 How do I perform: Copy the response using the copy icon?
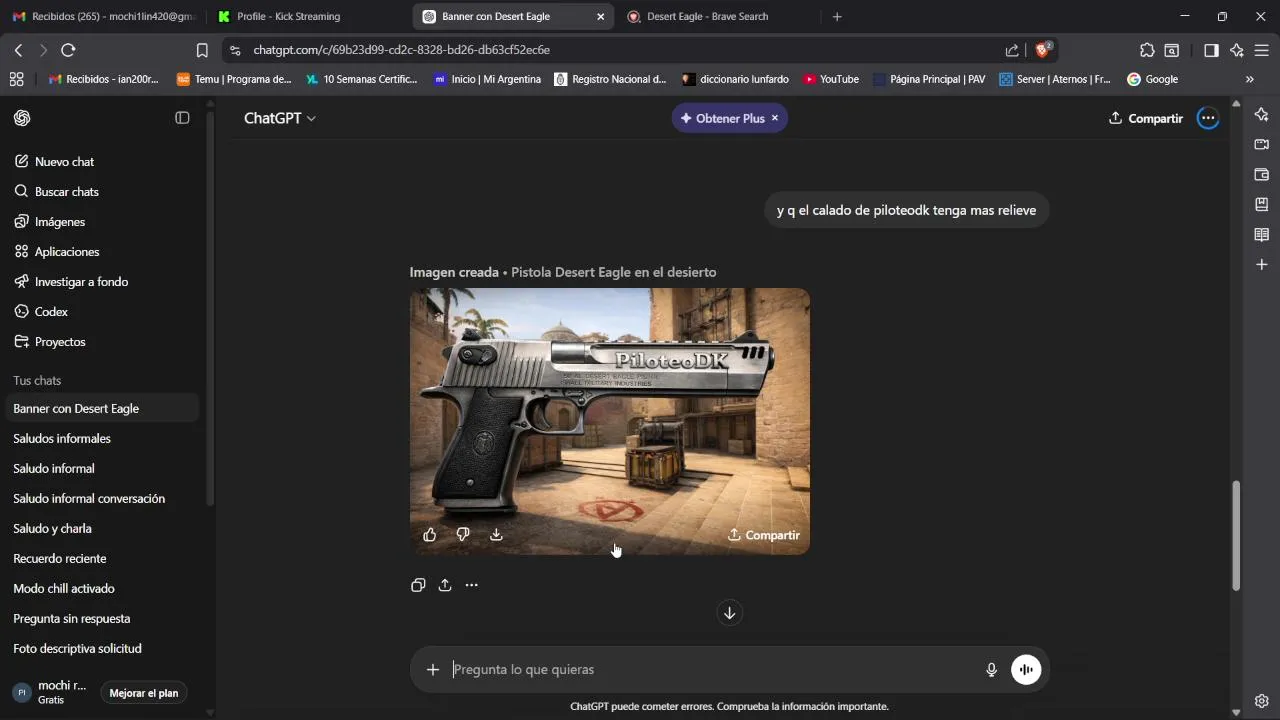click(418, 585)
